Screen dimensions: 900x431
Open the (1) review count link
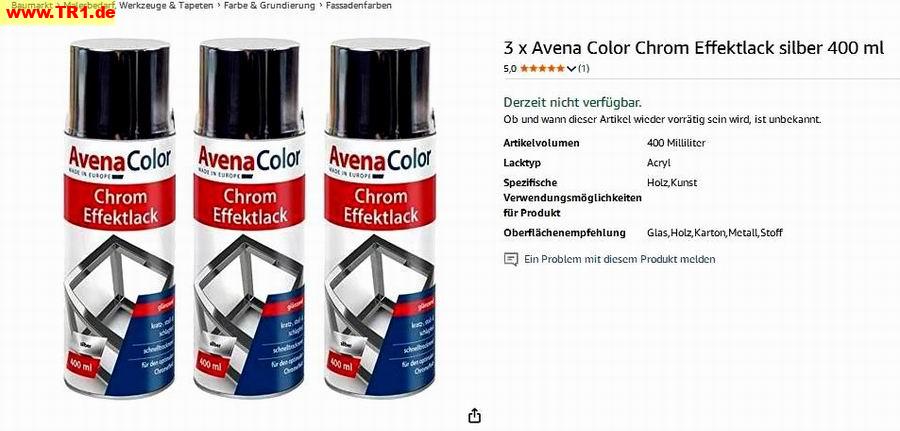tap(583, 68)
